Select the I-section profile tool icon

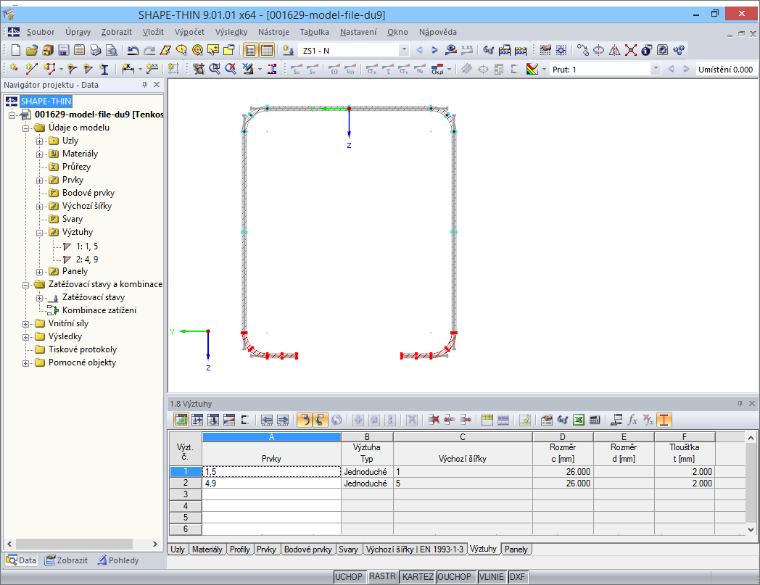[104, 69]
